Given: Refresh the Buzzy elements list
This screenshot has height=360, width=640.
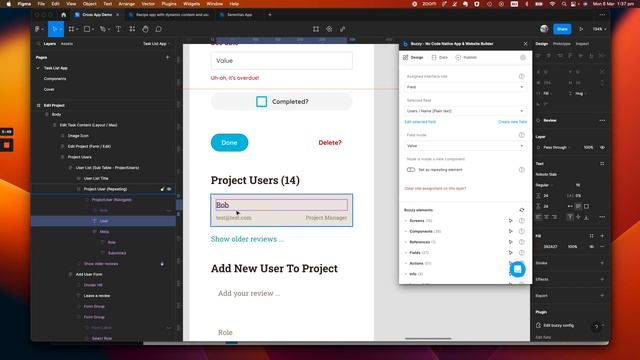Looking at the screenshot, I should tap(522, 210).
